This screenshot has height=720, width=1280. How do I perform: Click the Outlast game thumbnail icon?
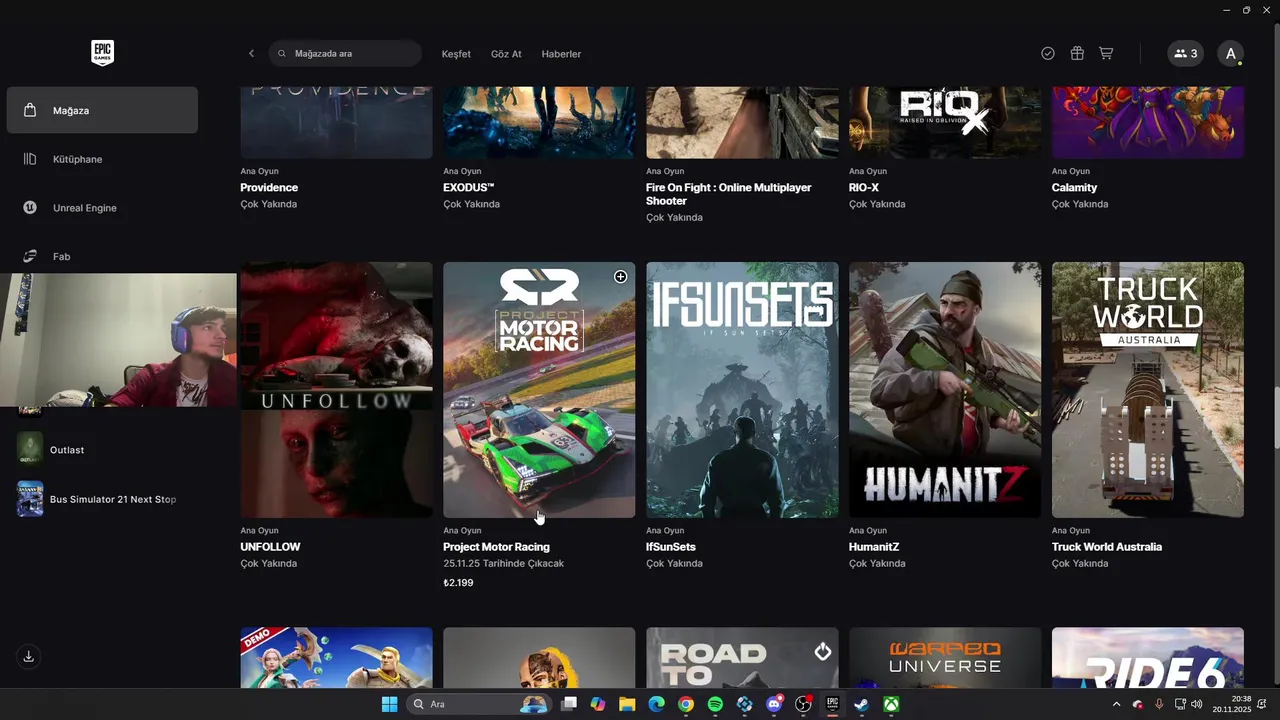(x=30, y=449)
